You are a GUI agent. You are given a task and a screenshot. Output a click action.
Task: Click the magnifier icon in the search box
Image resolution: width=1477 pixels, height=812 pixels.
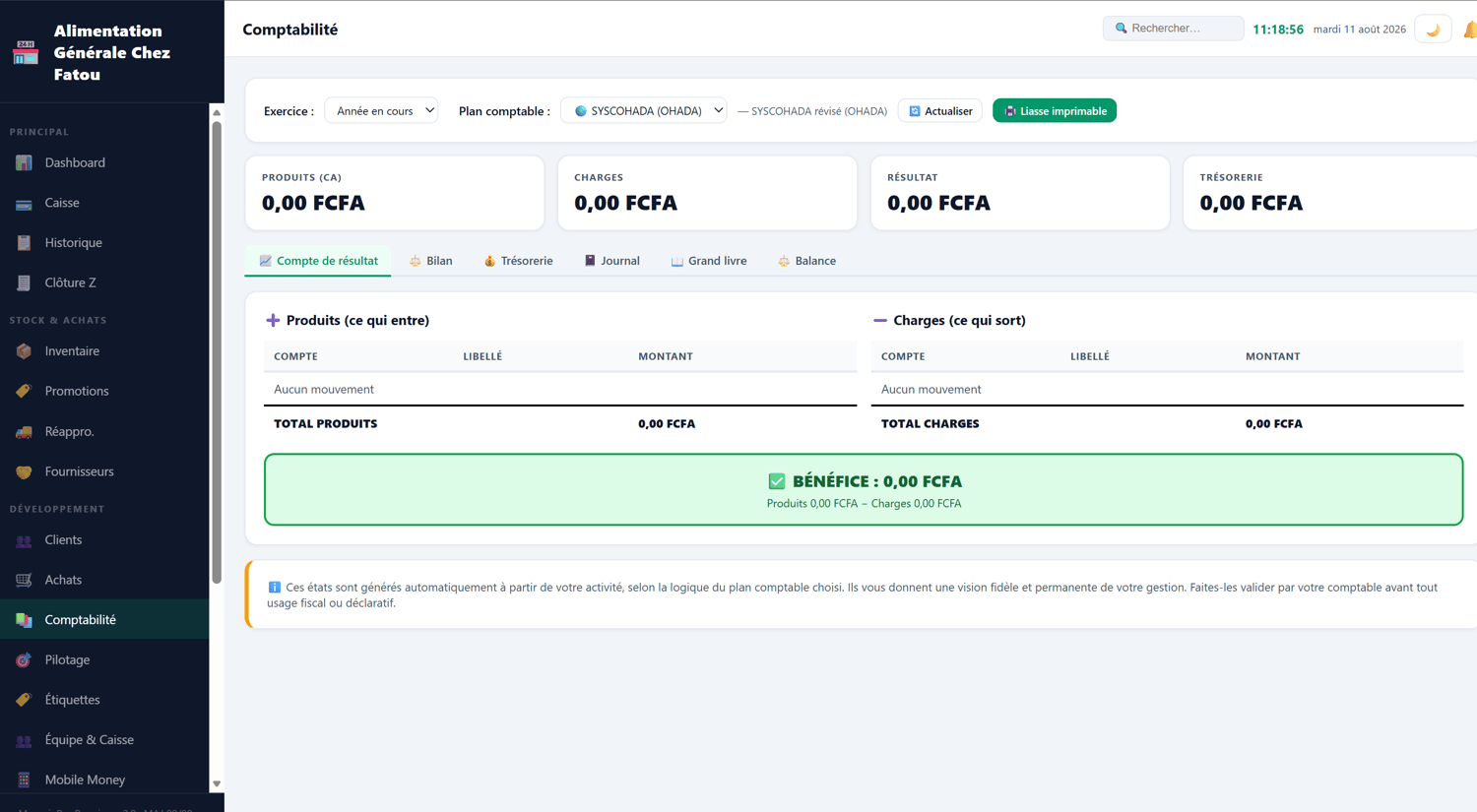click(1121, 29)
